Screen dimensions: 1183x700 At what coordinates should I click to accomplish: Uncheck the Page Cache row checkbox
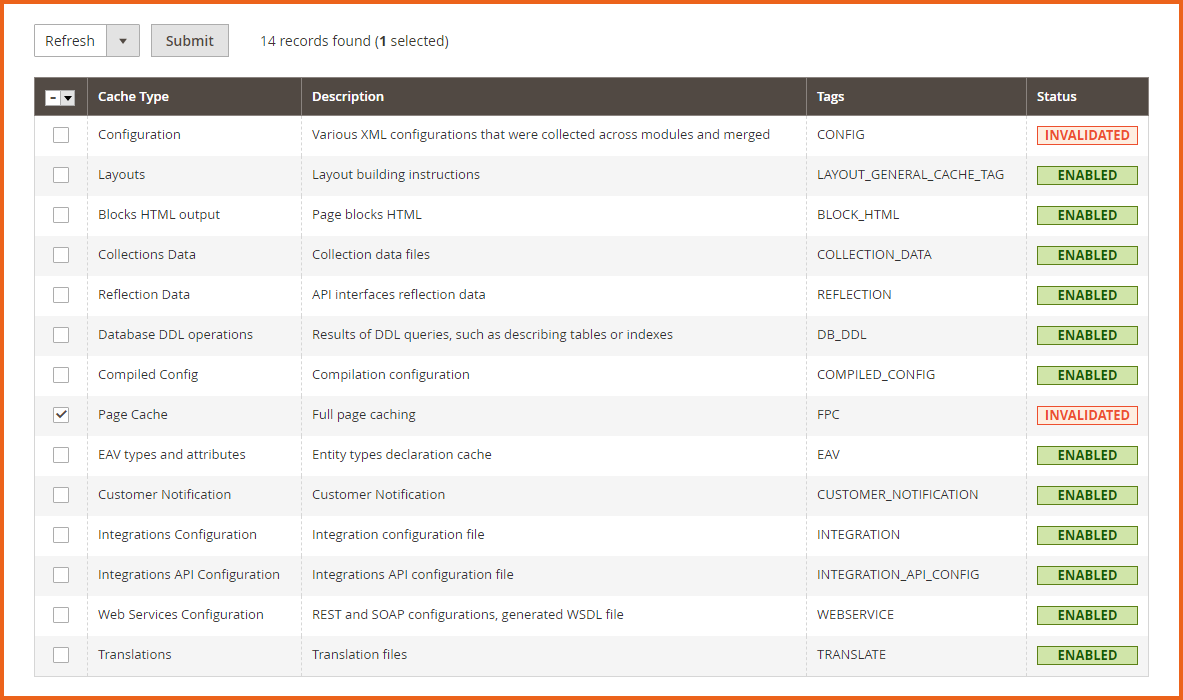pyautogui.click(x=61, y=414)
